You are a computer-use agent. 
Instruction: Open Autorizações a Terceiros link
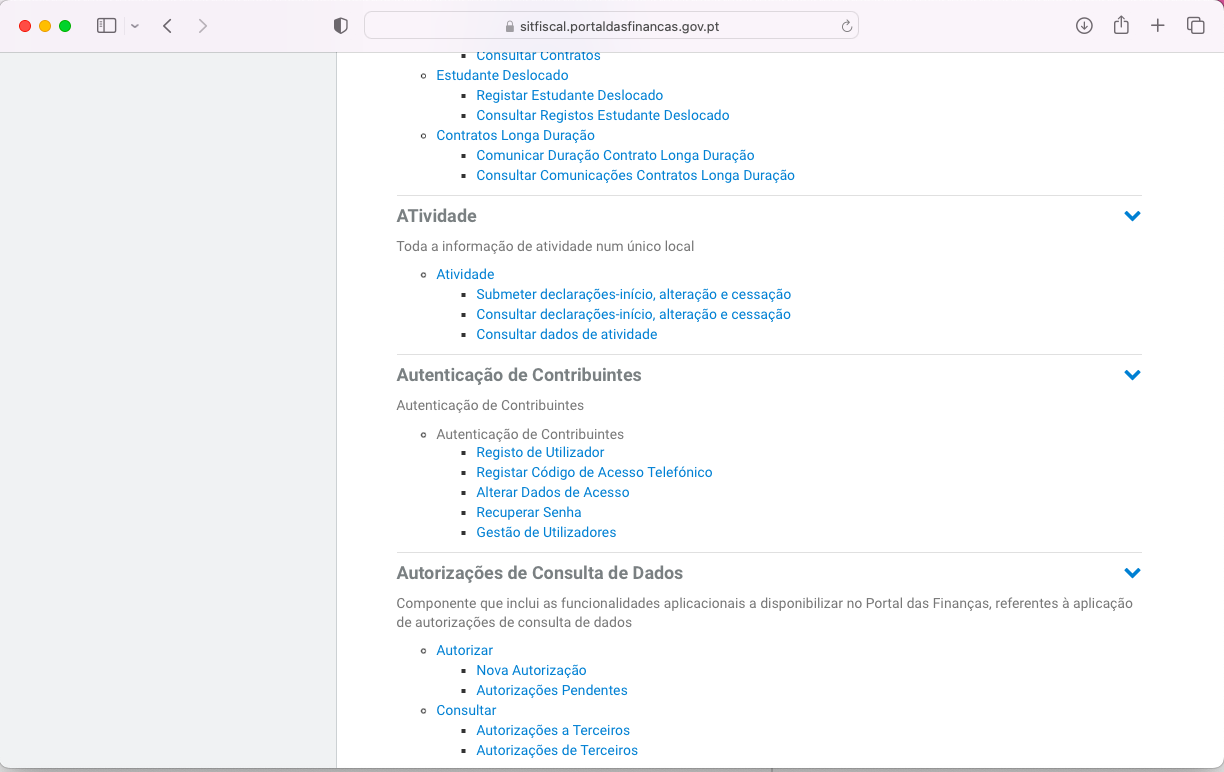[x=553, y=730]
